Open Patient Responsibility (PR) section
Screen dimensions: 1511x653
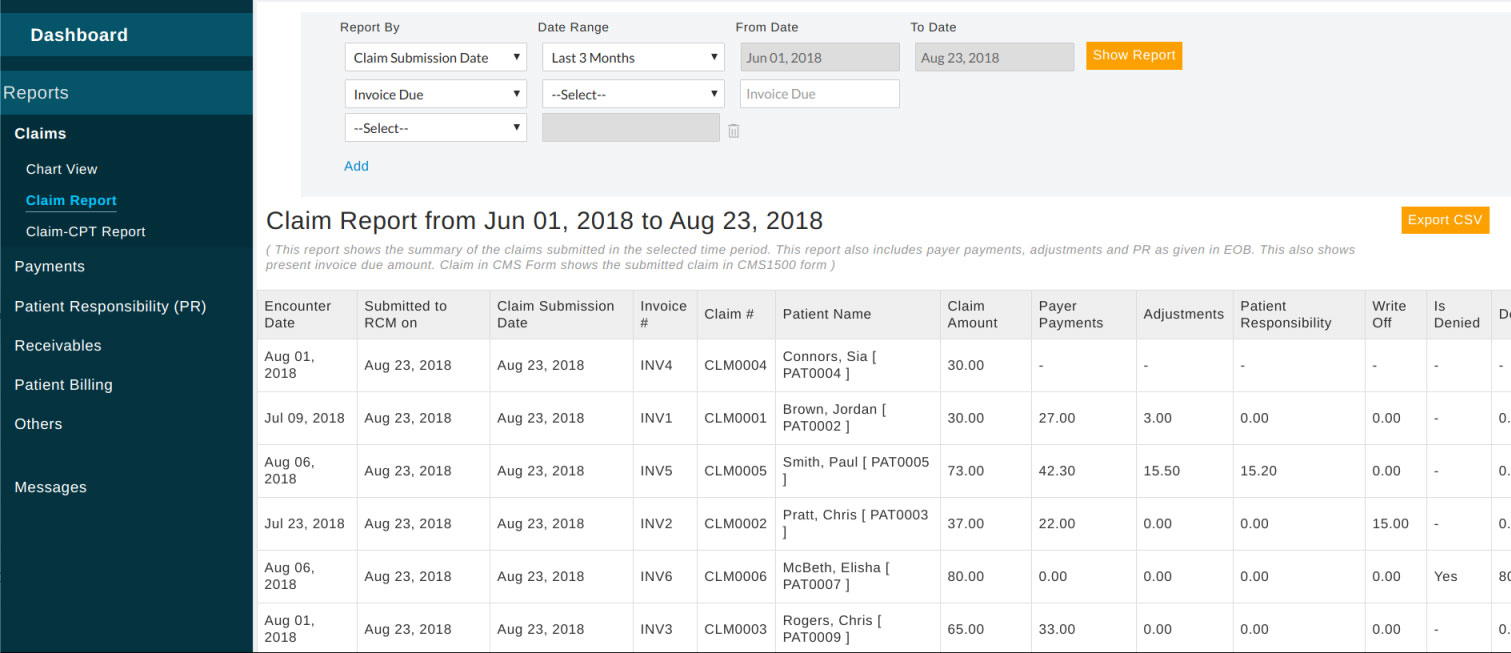pos(110,307)
